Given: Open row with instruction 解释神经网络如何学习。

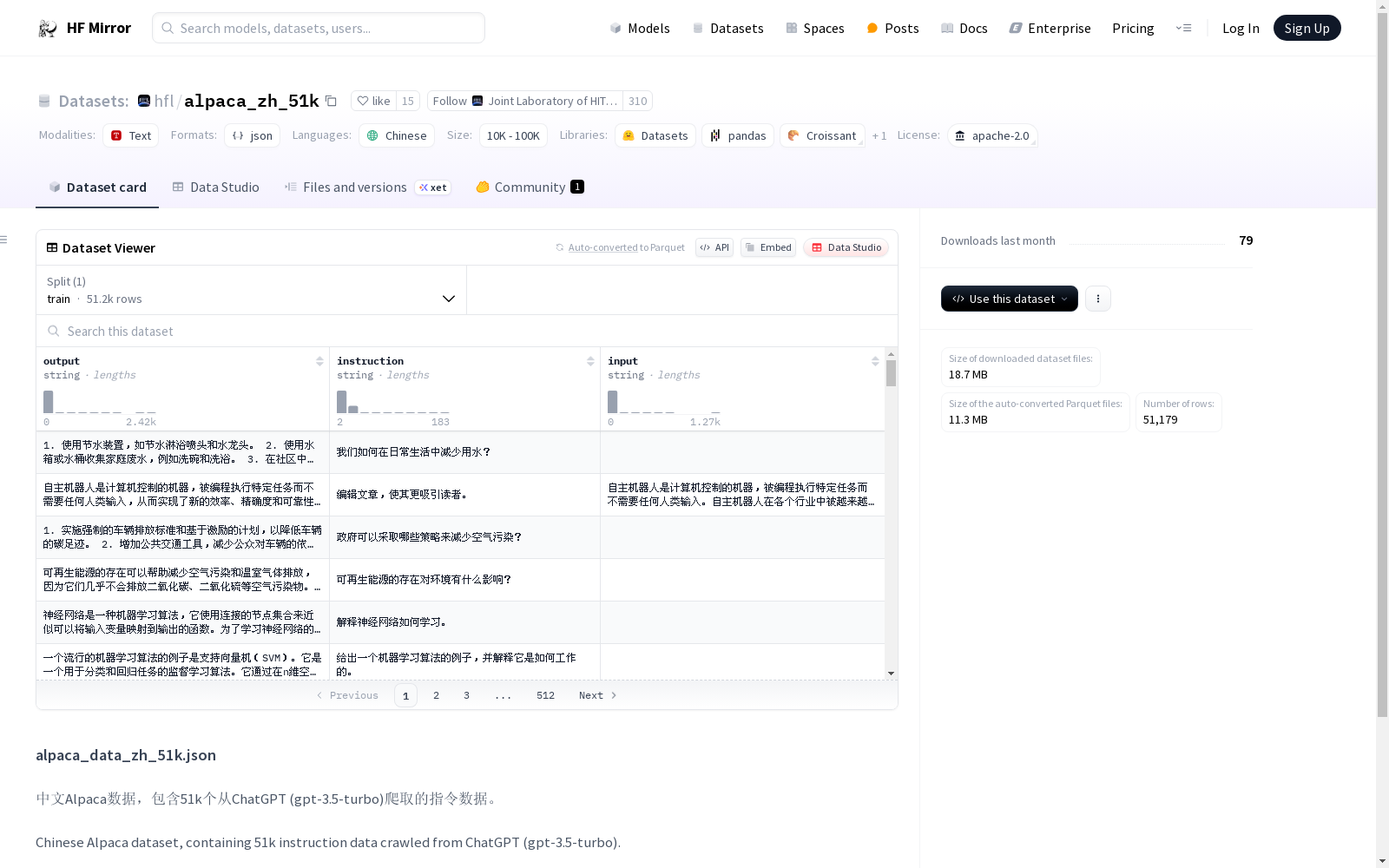Looking at the screenshot, I should point(460,622).
